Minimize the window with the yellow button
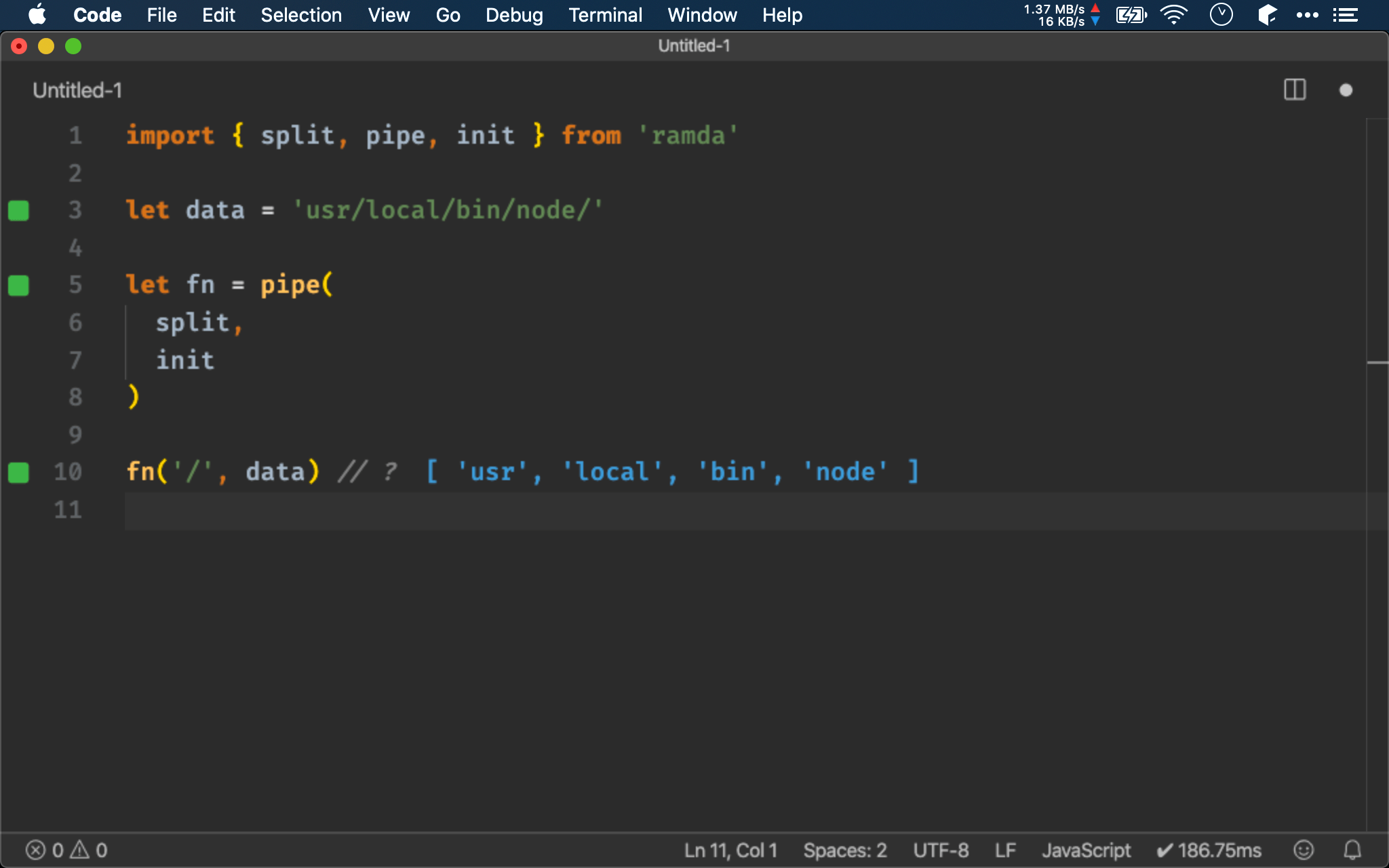 46,46
